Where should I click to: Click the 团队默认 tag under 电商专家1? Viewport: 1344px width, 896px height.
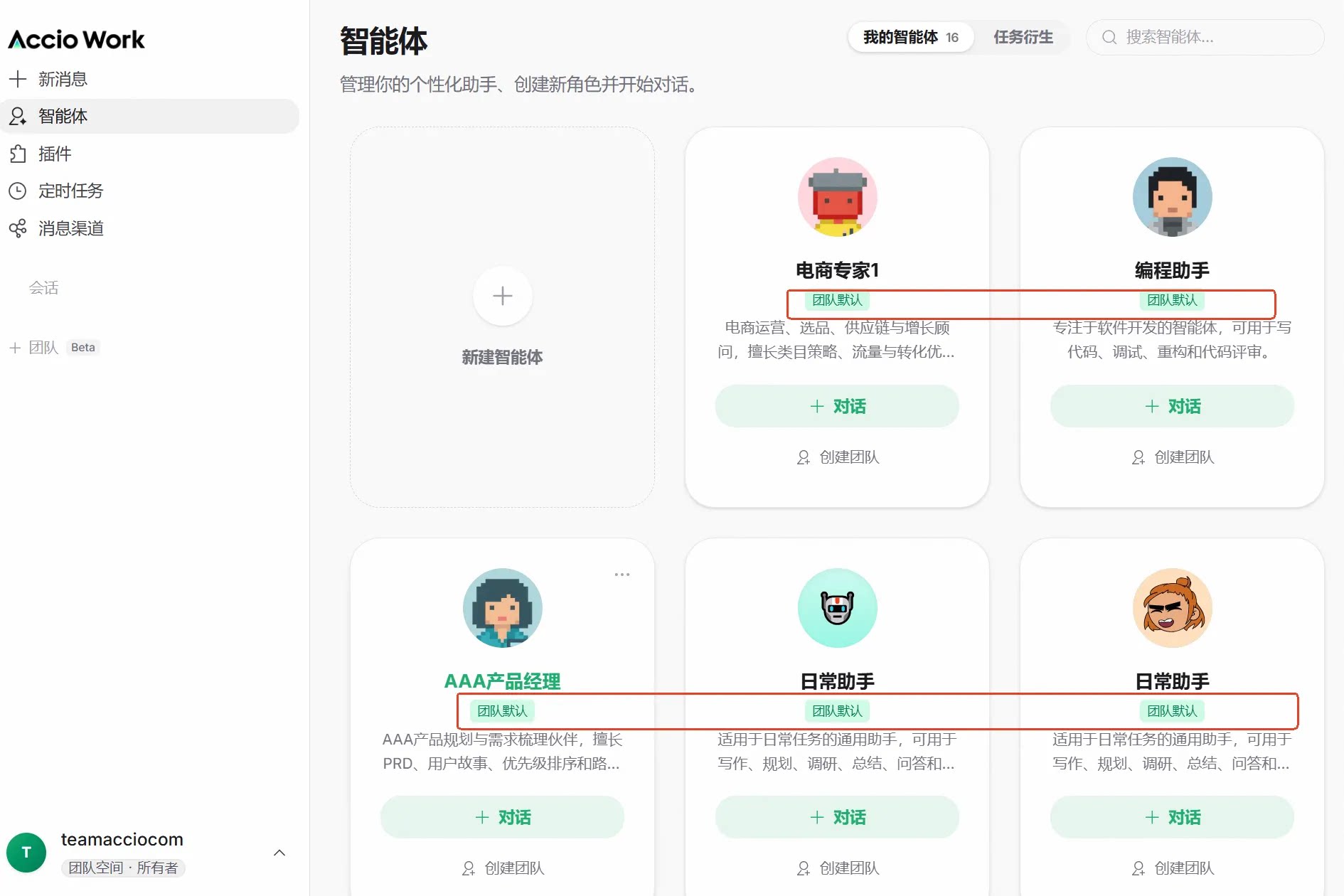838,300
